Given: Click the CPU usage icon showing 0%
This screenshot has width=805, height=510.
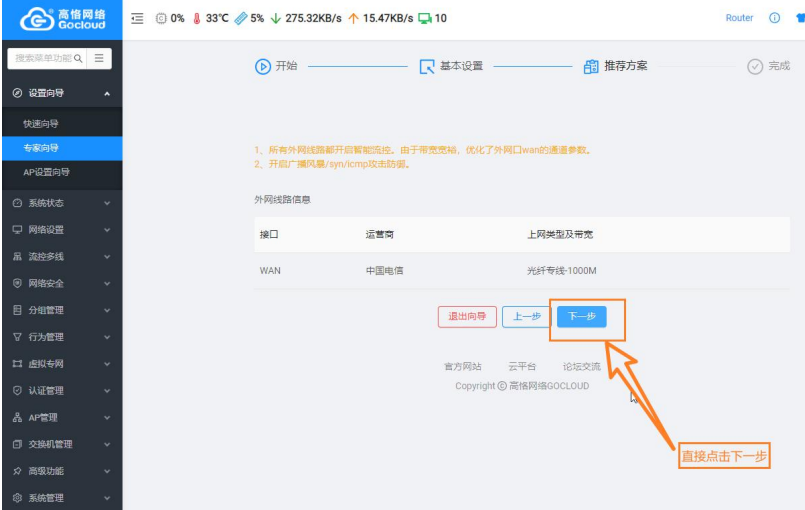Looking at the screenshot, I should pyautogui.click(x=162, y=18).
